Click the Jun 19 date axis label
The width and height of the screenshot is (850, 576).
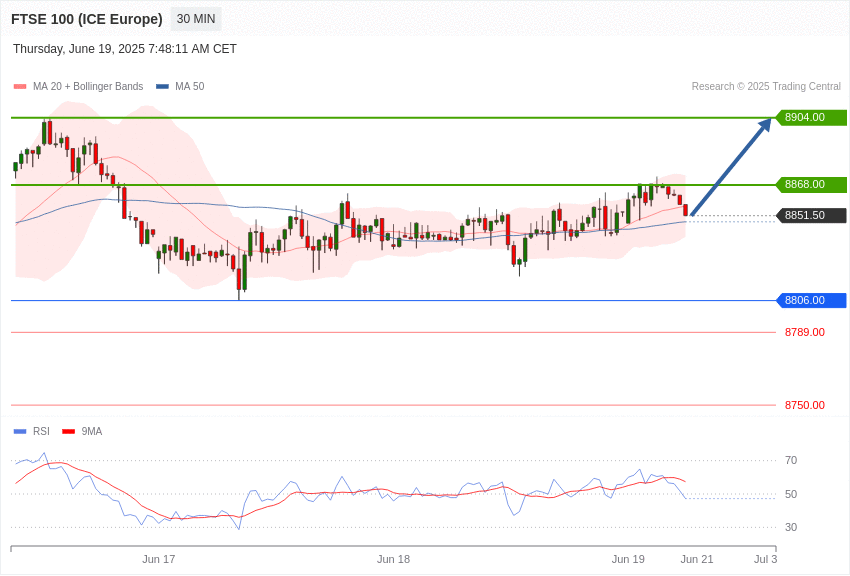pos(628,559)
